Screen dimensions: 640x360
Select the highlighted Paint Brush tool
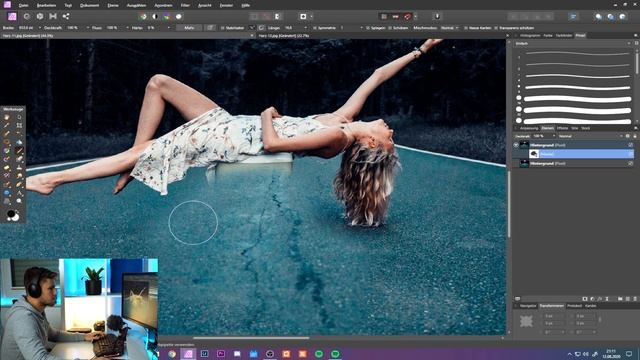[x=19, y=151]
